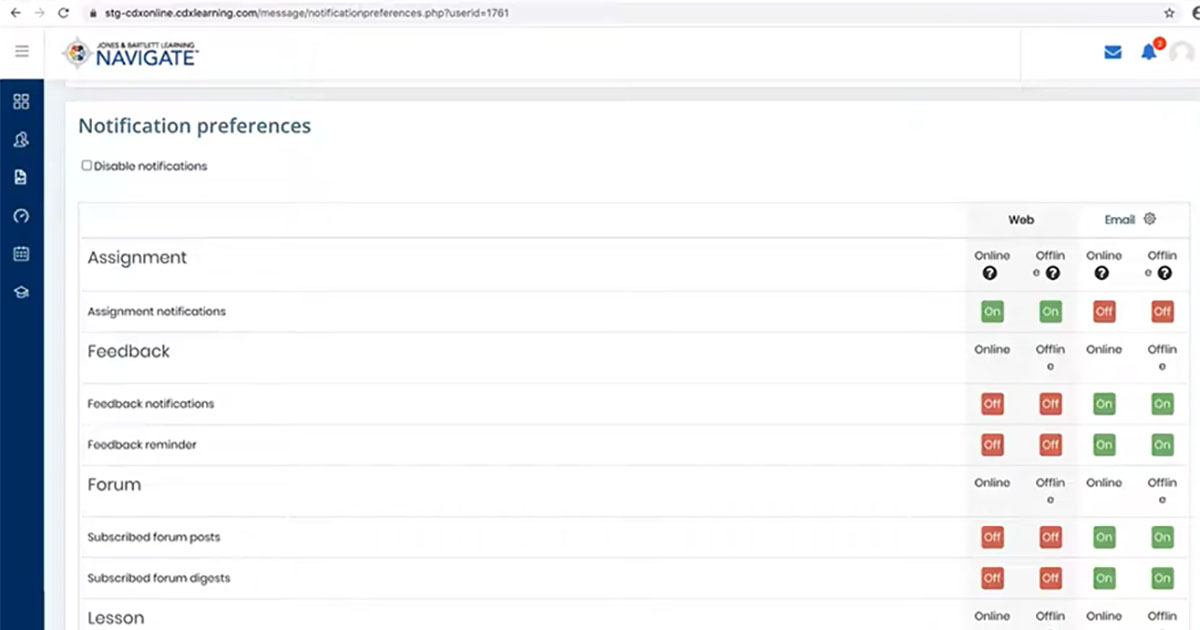Click the help icon under Web Offline
1200x630 pixels.
click(x=1052, y=273)
